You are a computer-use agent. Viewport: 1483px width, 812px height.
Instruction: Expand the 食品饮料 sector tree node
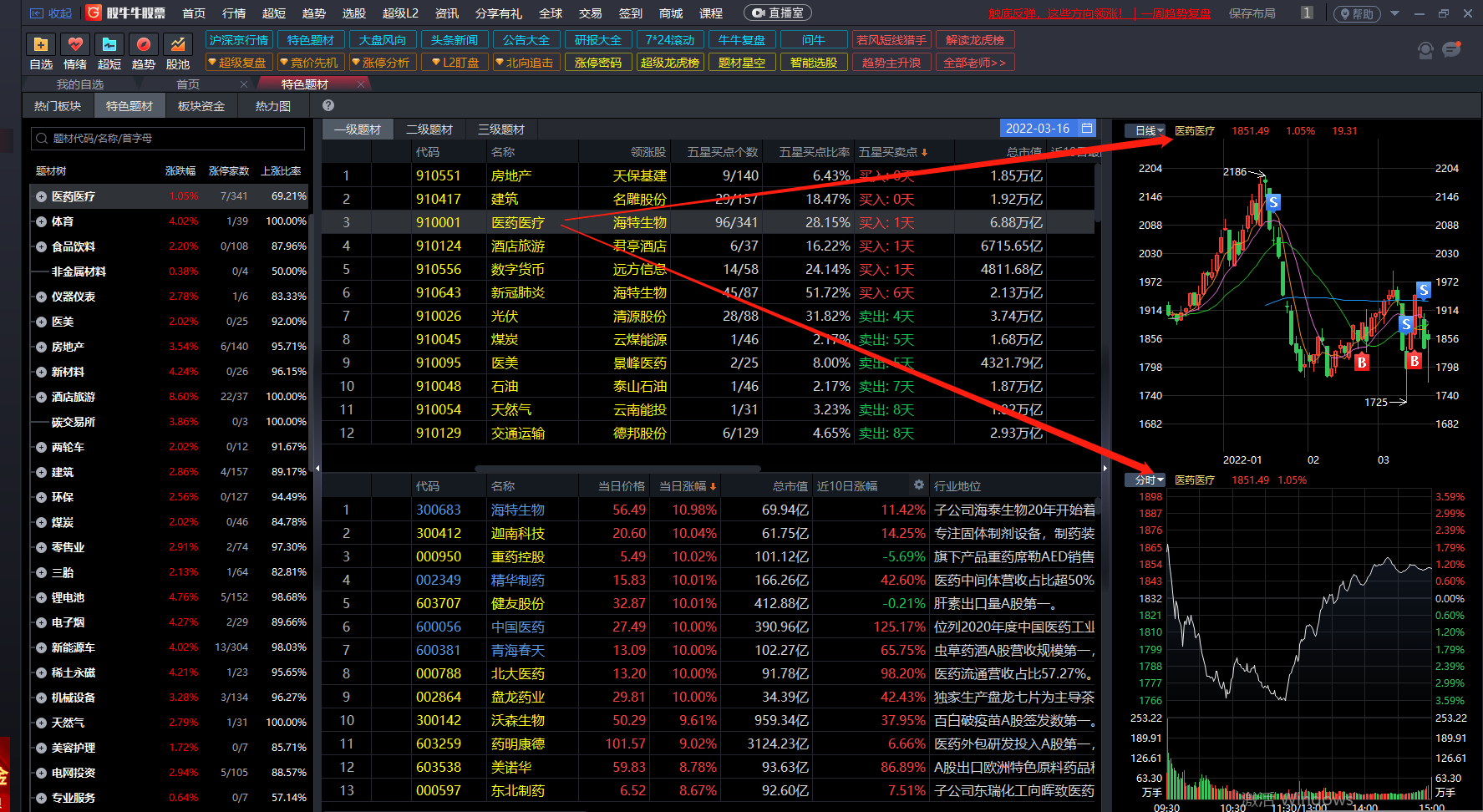pos(41,246)
